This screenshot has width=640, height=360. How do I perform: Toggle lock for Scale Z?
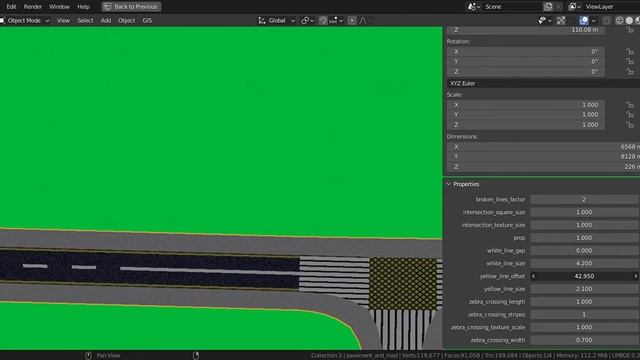[630, 125]
